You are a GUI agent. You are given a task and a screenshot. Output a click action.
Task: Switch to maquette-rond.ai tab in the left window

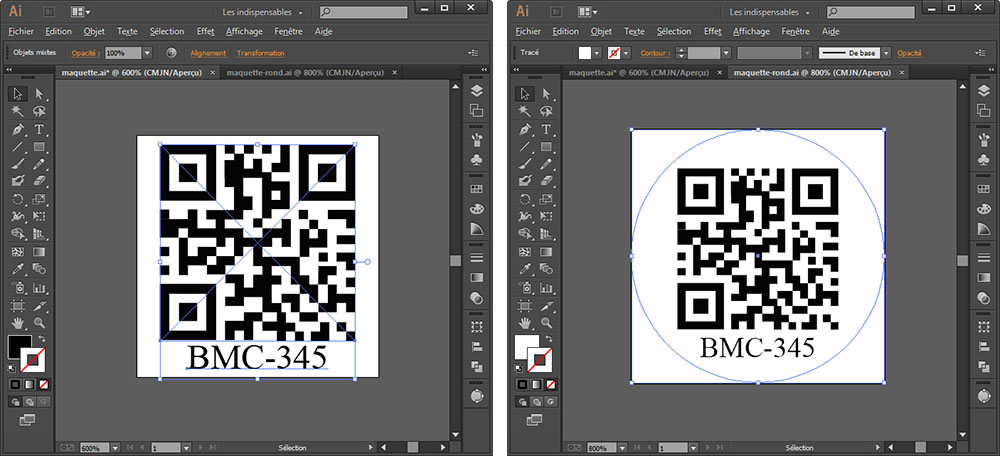point(305,73)
